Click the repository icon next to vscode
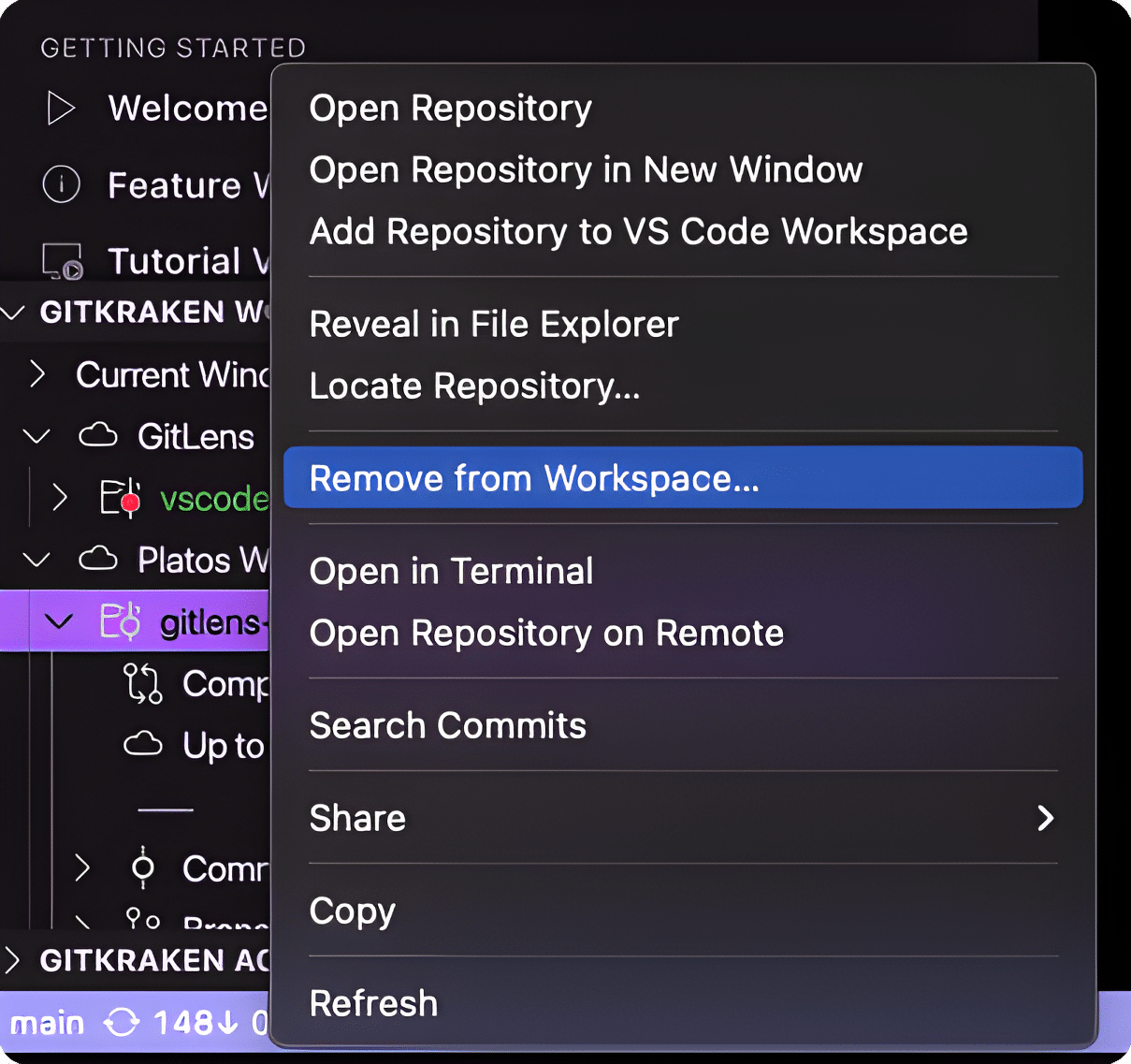This screenshot has width=1131, height=1064. [x=122, y=499]
